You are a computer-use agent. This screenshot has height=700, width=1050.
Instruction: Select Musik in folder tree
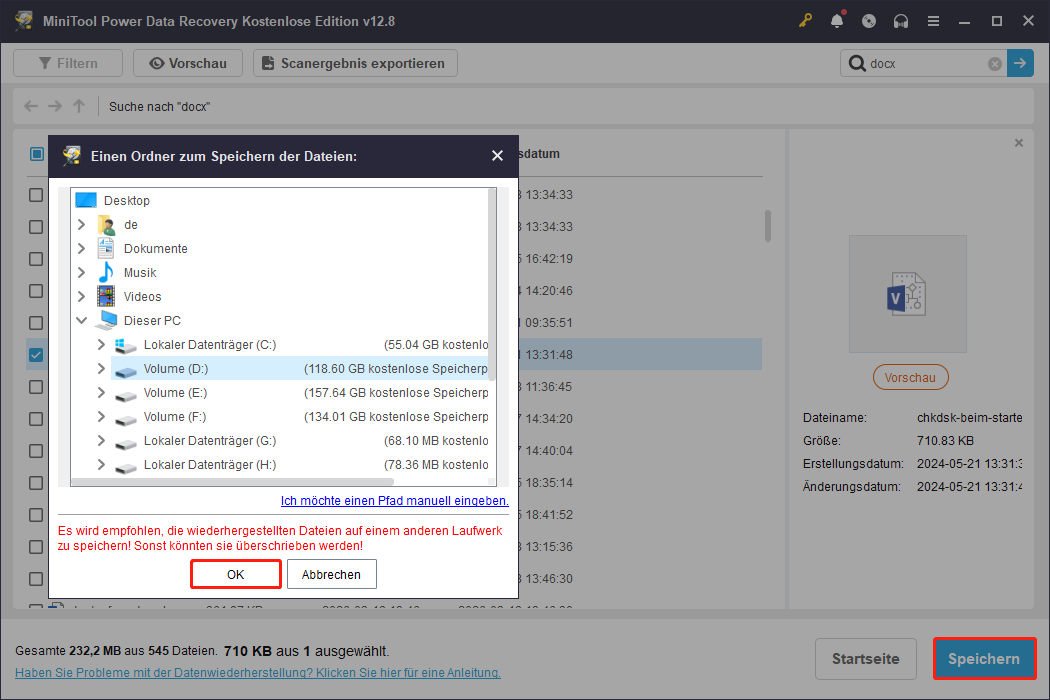pos(140,273)
